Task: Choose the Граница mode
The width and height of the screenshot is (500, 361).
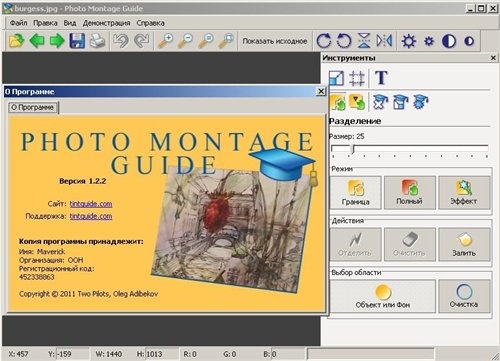Action: pyautogui.click(x=356, y=193)
